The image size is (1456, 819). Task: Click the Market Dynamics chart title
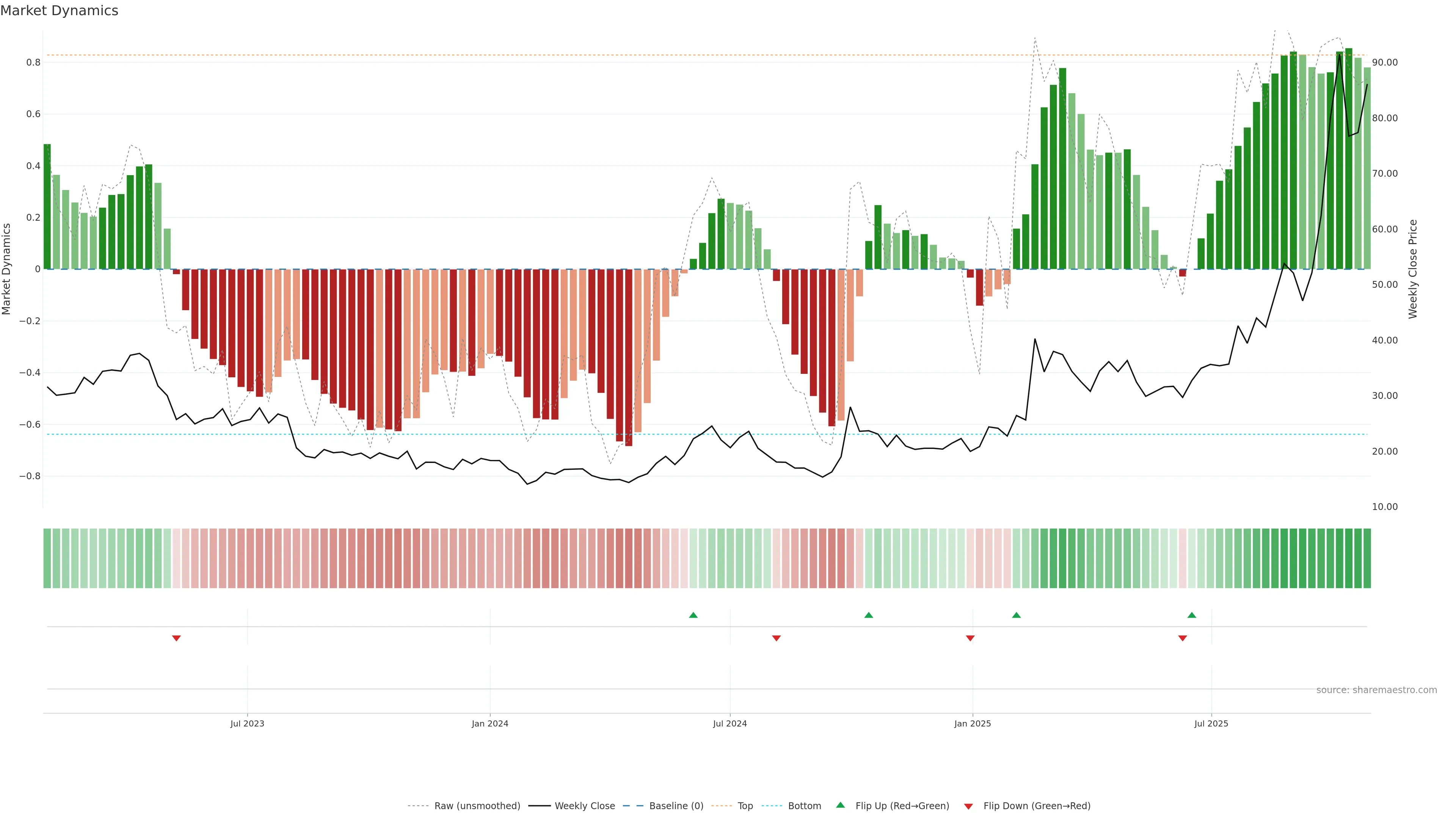click(60, 11)
